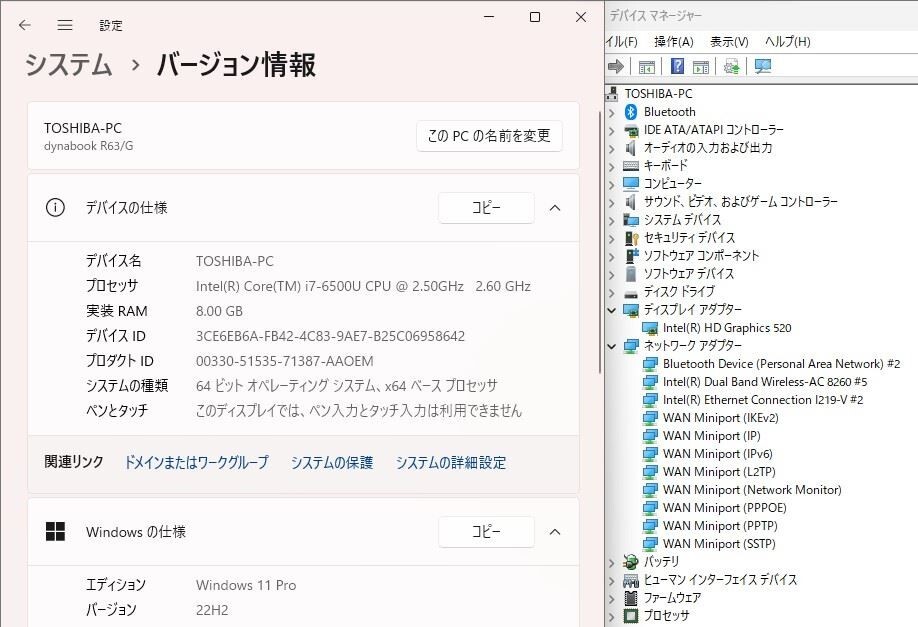918x627 pixels.
Task: Click the デバイス ID value text
Action: click(x=330, y=336)
